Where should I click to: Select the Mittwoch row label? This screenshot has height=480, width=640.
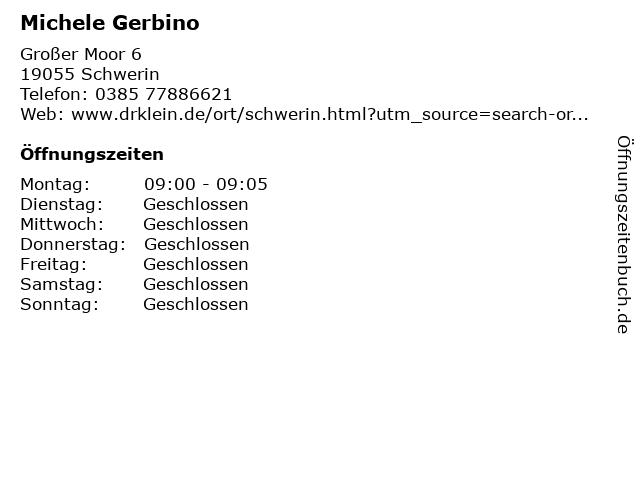pos(62,224)
